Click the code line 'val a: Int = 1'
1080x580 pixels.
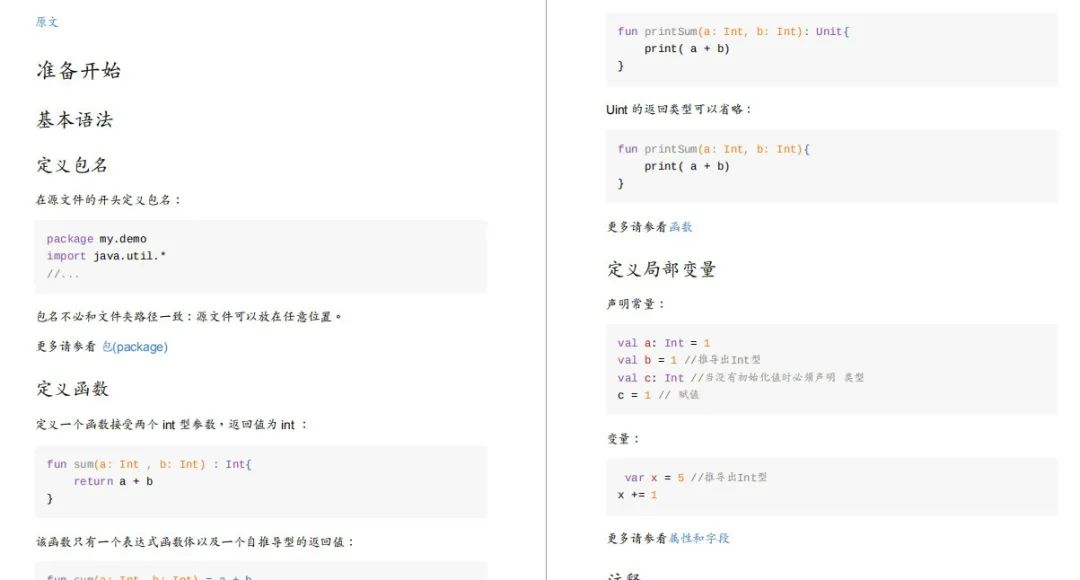(x=663, y=343)
